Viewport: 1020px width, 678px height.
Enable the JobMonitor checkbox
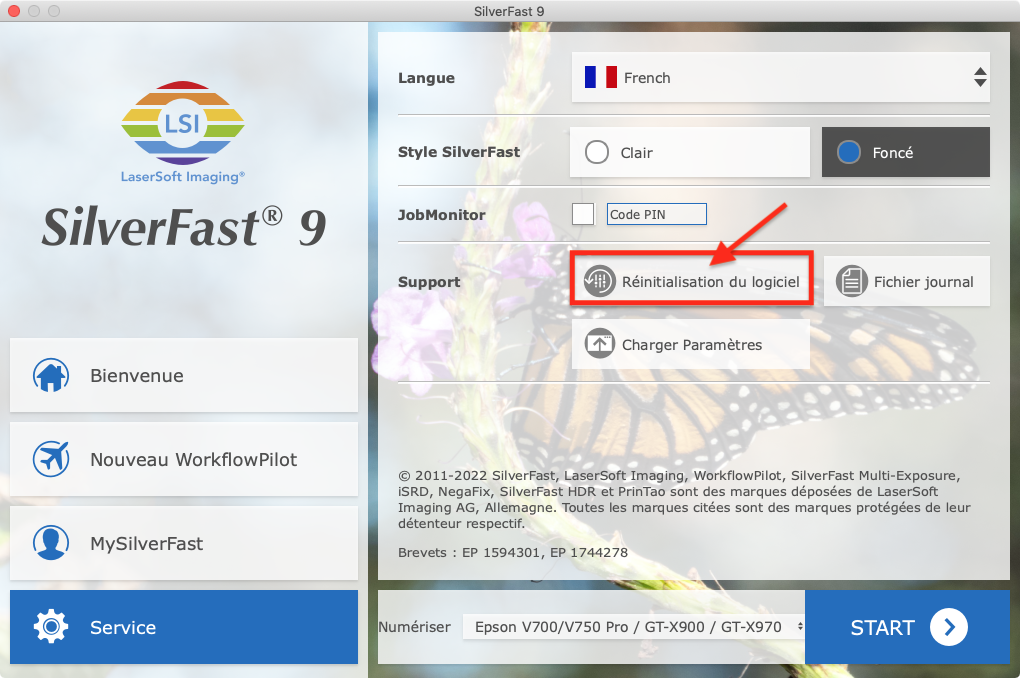coord(583,214)
